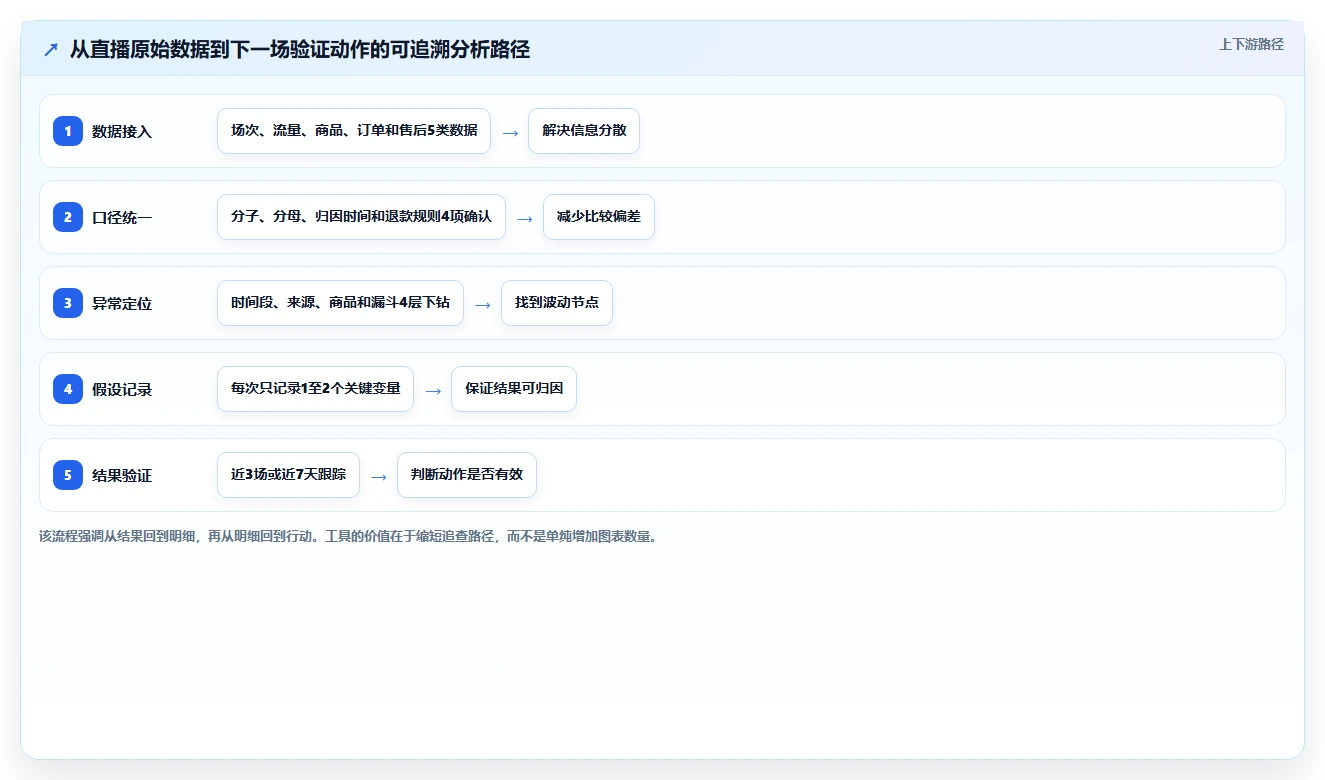Click the step number 3 badge

click(x=68, y=303)
